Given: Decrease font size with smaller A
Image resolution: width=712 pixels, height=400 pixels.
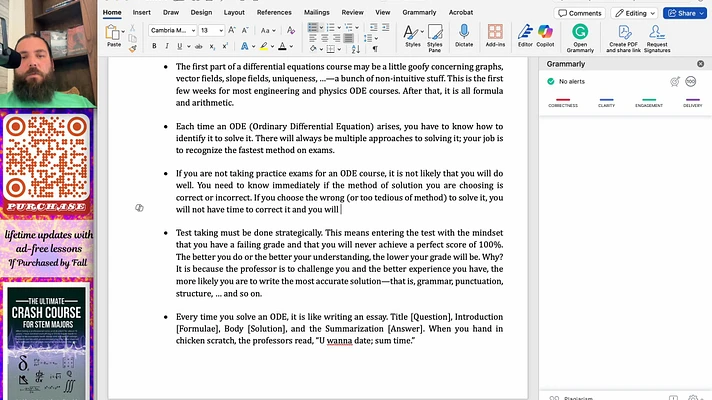Looking at the screenshot, I should coord(245,30).
